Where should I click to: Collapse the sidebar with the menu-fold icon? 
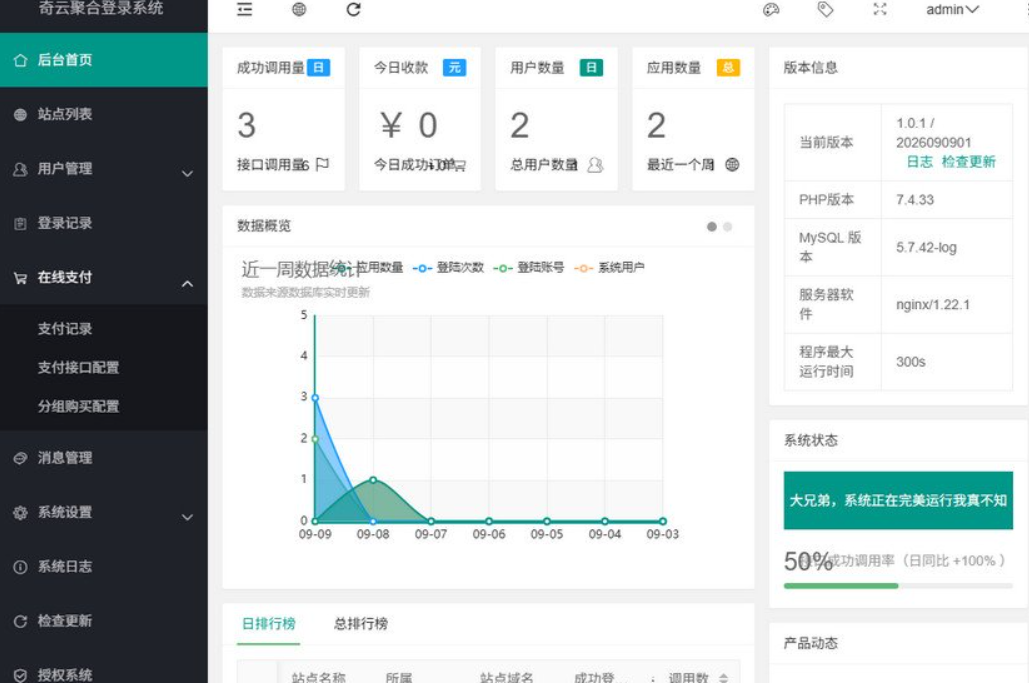(244, 9)
